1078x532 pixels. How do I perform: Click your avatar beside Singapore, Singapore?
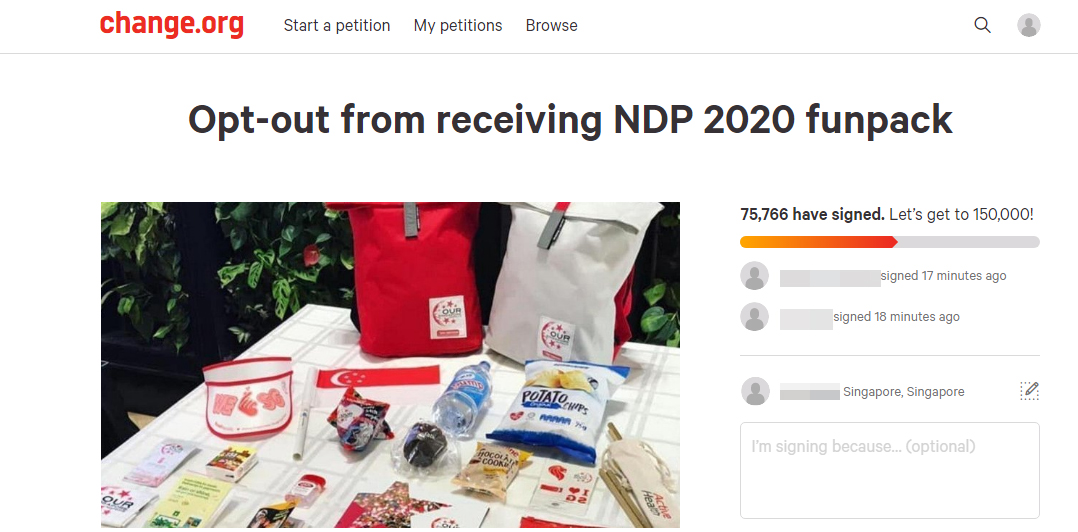pos(755,391)
